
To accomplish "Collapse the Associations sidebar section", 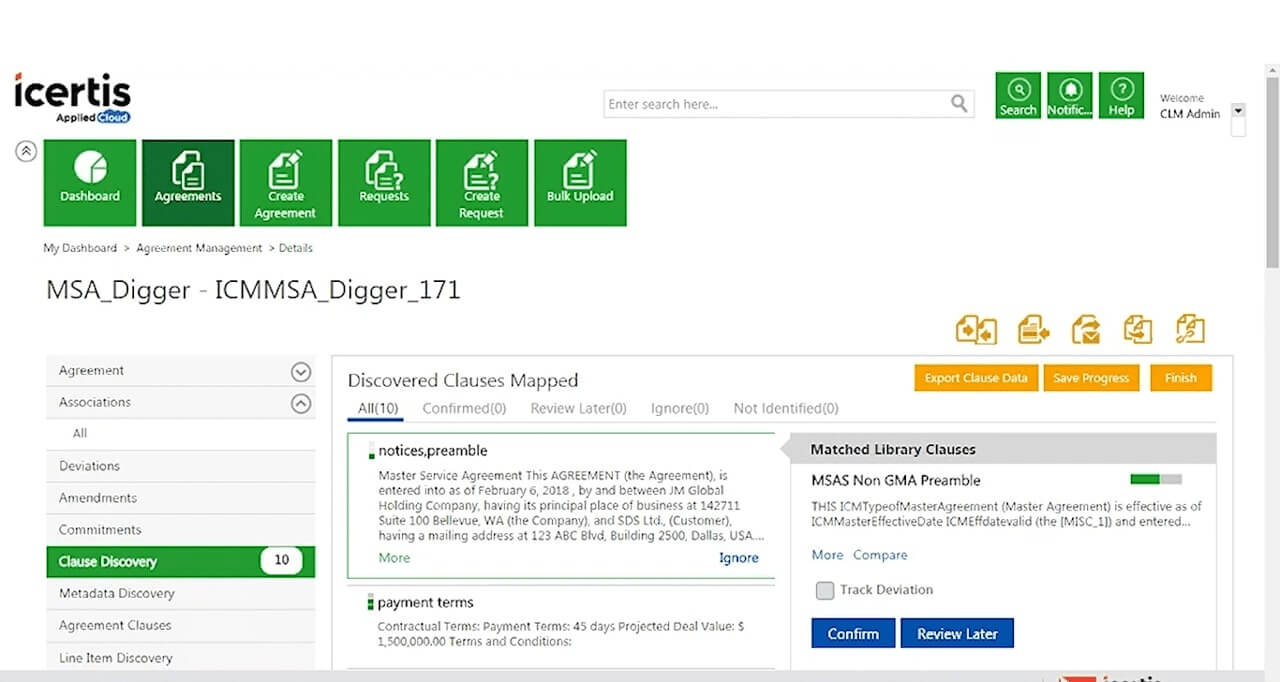I will pos(301,403).
